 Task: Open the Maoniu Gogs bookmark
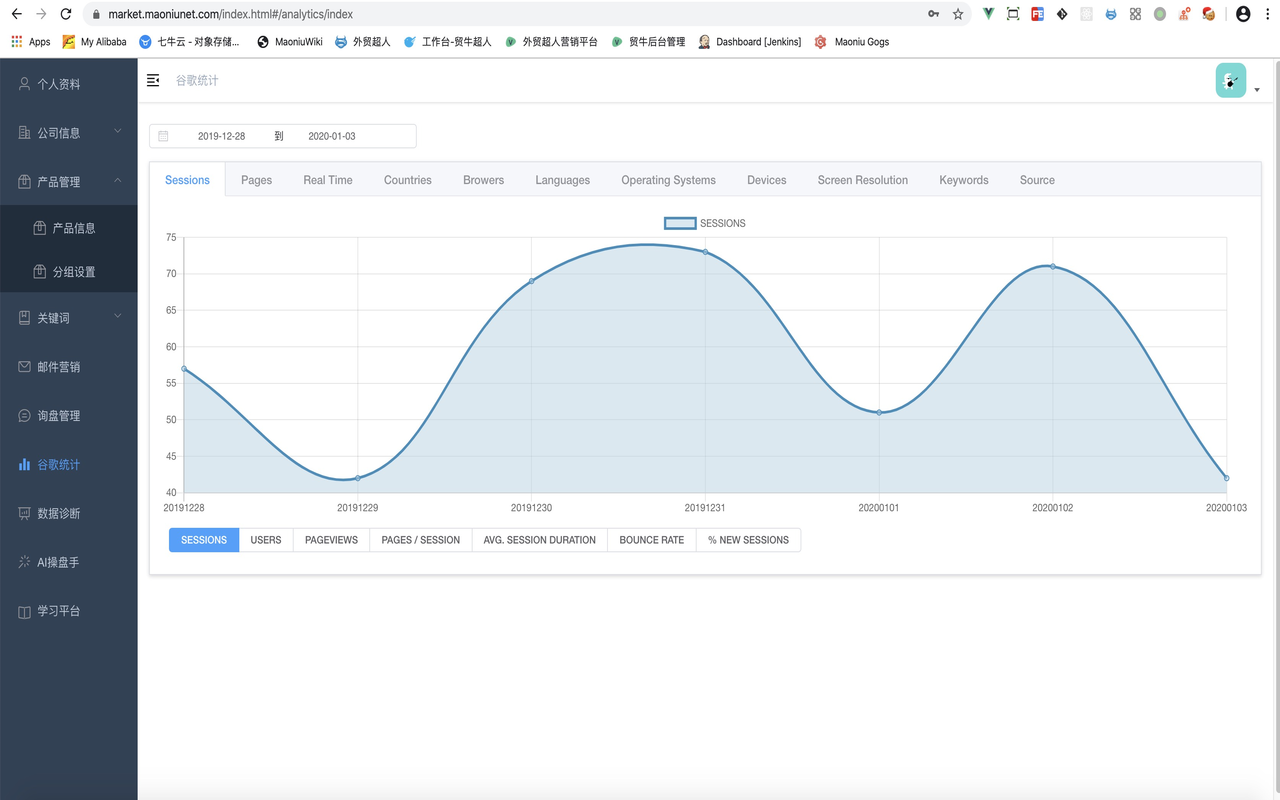coord(852,42)
